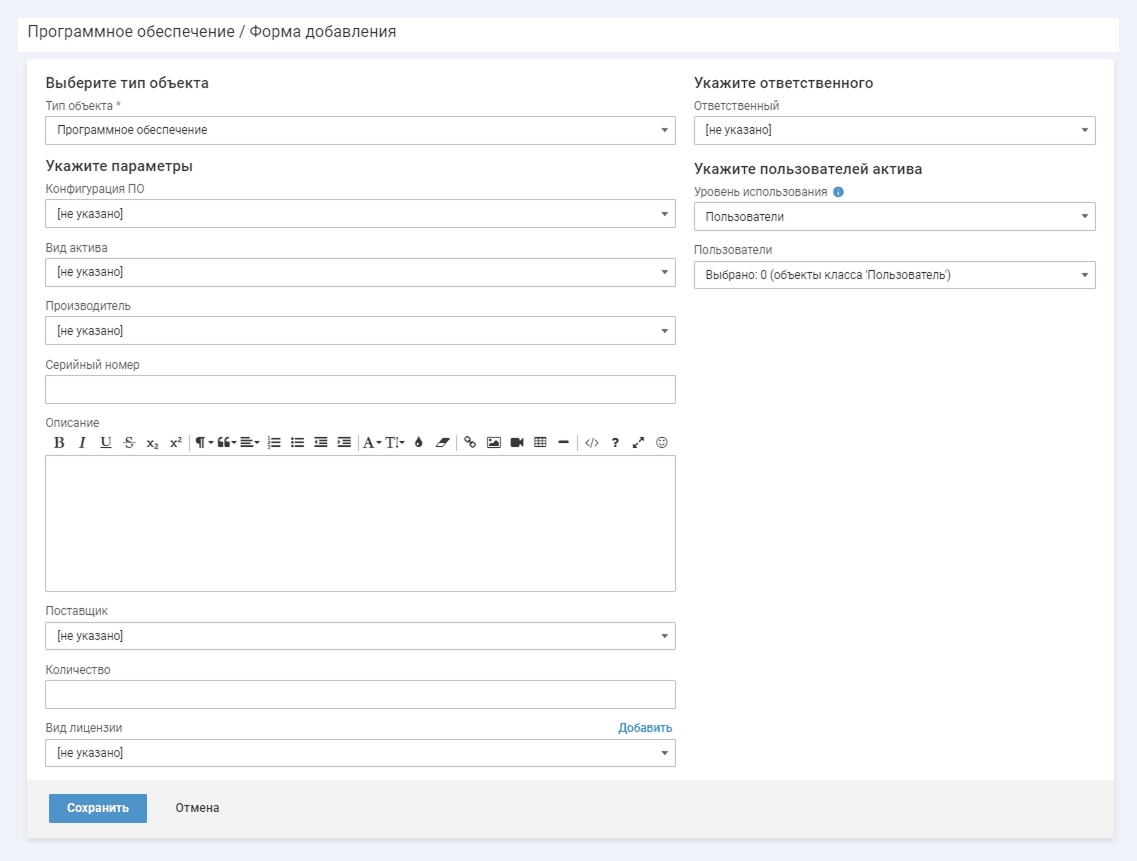Click the Добавить link near Вид лицензии
The image size is (1137, 861).
click(645, 728)
